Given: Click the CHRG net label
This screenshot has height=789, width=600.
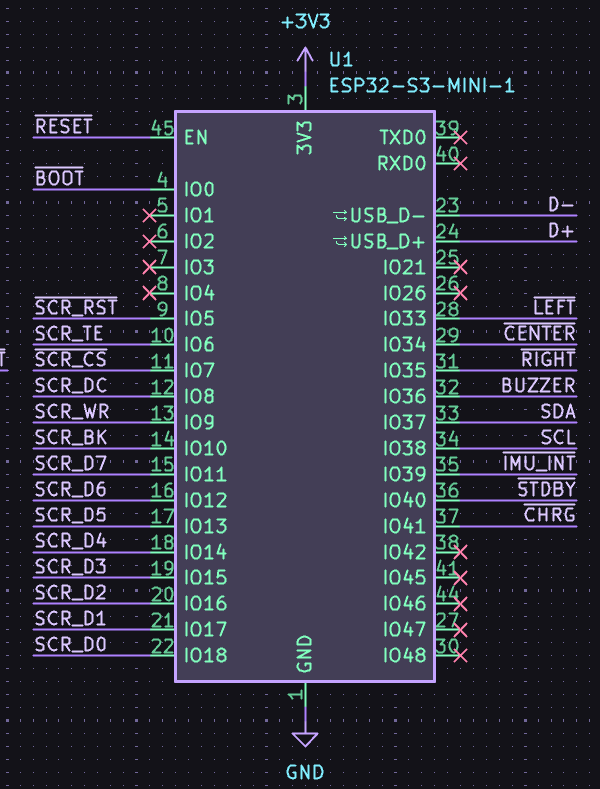Looking at the screenshot, I should [550, 515].
